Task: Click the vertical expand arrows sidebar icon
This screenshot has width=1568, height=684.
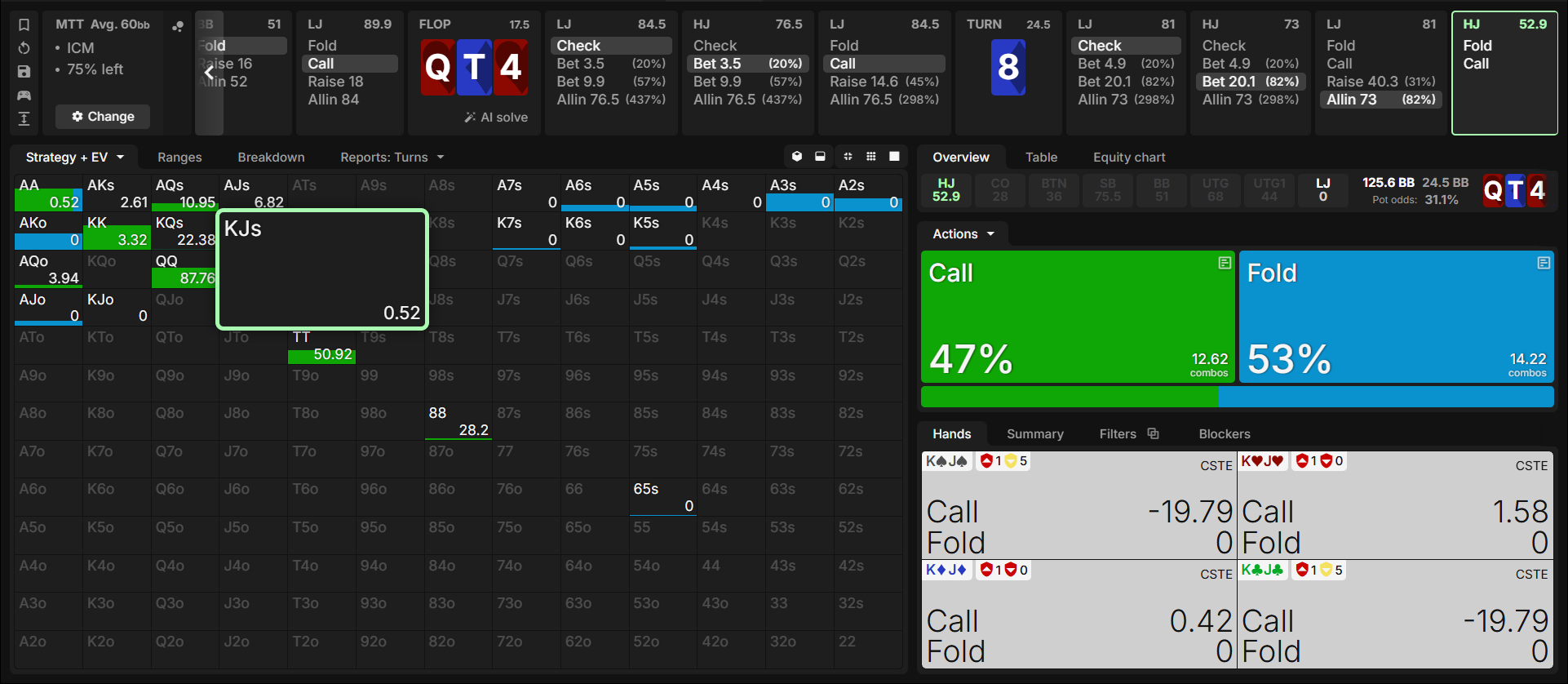Action: click(24, 119)
